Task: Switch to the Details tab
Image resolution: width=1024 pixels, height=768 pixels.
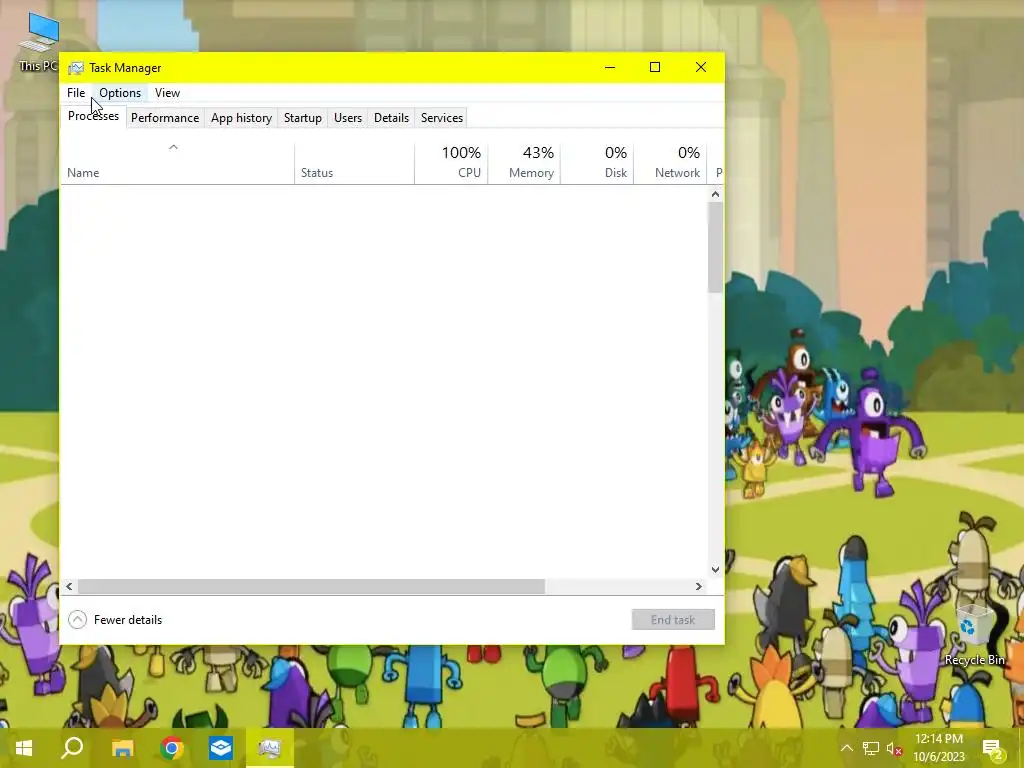Action: (391, 118)
